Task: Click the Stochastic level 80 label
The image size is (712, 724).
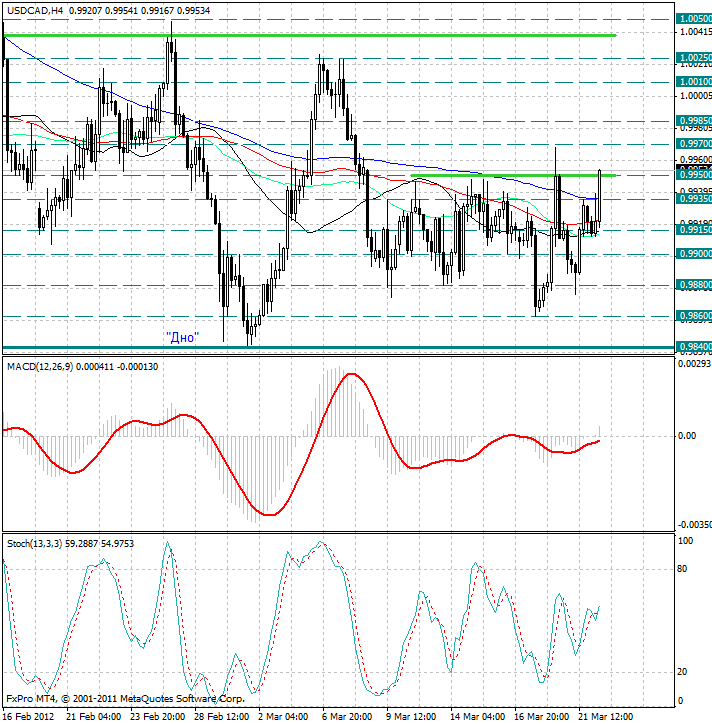Action: point(682,569)
